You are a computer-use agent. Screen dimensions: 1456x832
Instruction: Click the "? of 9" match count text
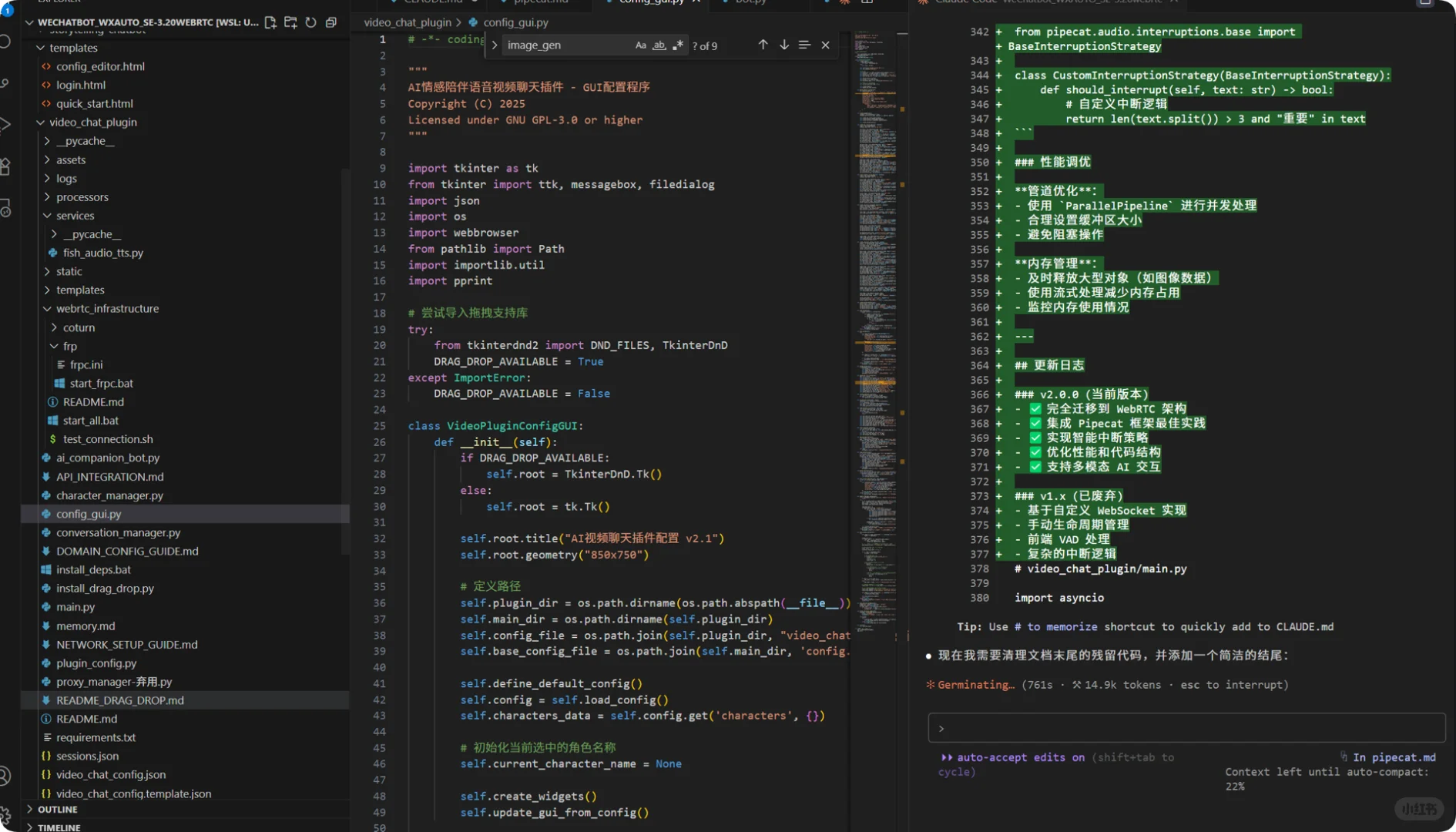click(705, 46)
